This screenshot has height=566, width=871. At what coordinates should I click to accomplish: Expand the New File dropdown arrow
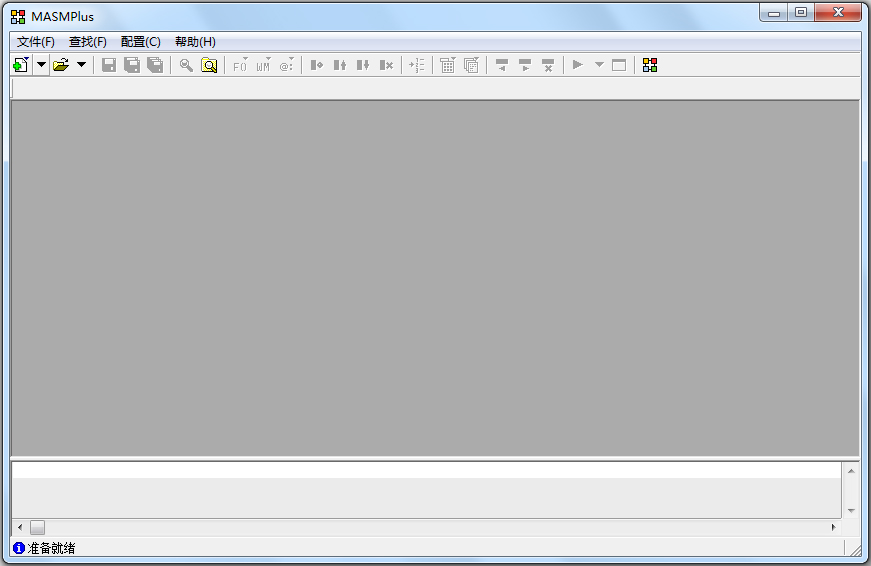pyautogui.click(x=41, y=65)
